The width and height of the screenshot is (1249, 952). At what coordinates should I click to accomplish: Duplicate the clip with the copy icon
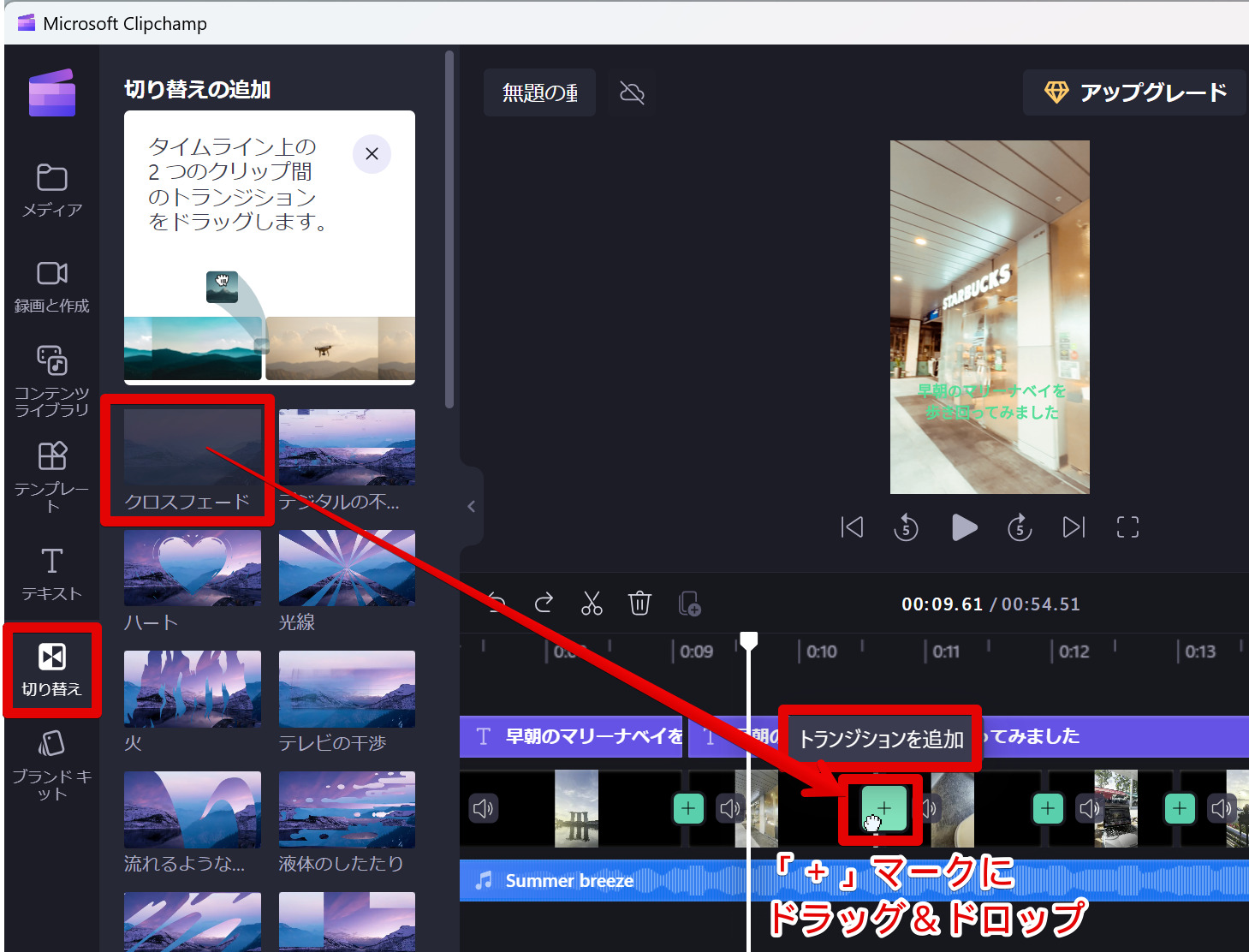pos(689,604)
